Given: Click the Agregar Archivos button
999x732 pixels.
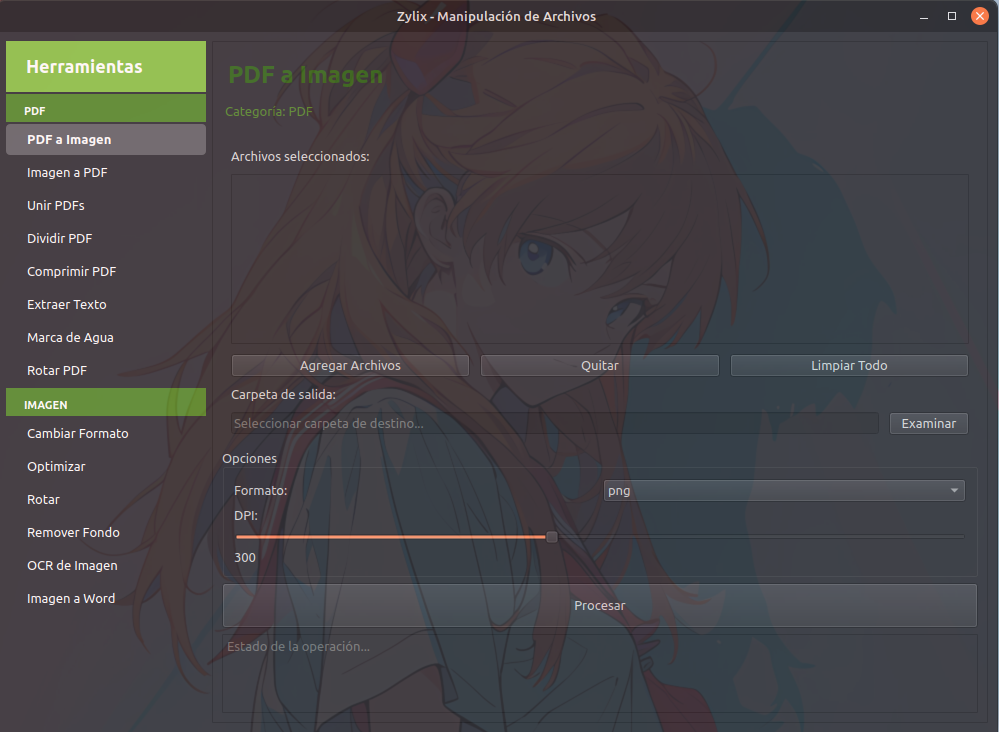Looking at the screenshot, I should [350, 366].
